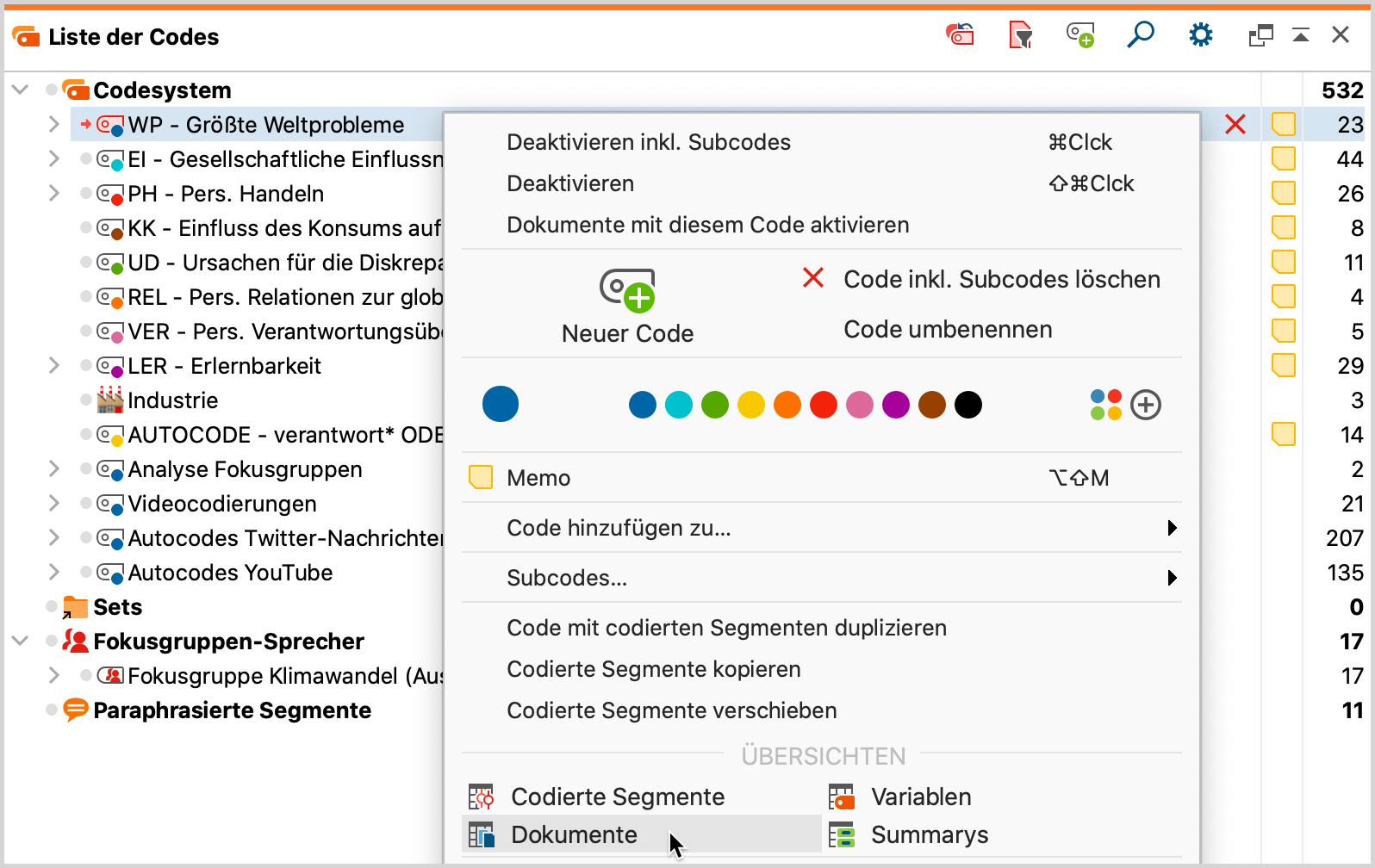Toggle activation dot of Analyse Fokusgruppen
This screenshot has width=1375, height=868.
point(85,468)
